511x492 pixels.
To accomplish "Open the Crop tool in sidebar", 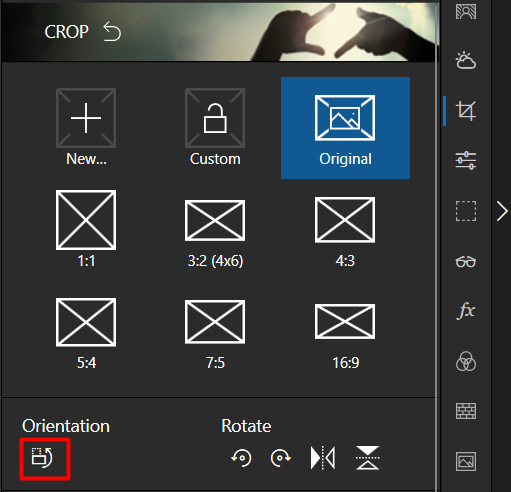I will (x=466, y=111).
